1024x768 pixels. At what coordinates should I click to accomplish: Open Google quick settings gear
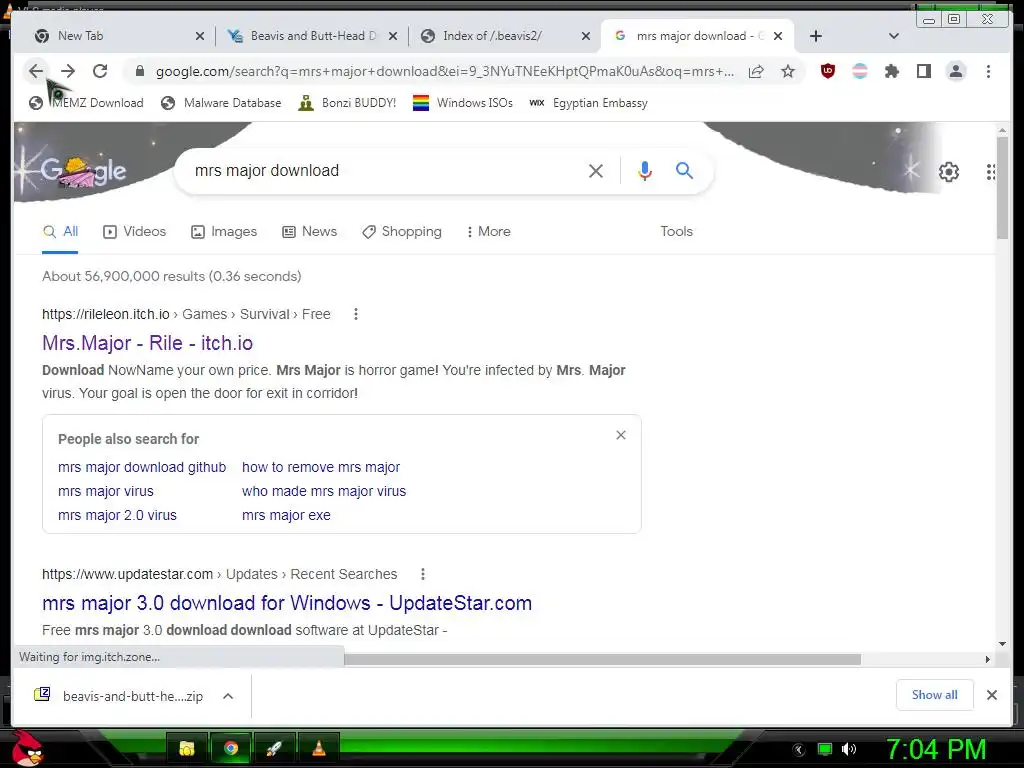[x=948, y=172]
